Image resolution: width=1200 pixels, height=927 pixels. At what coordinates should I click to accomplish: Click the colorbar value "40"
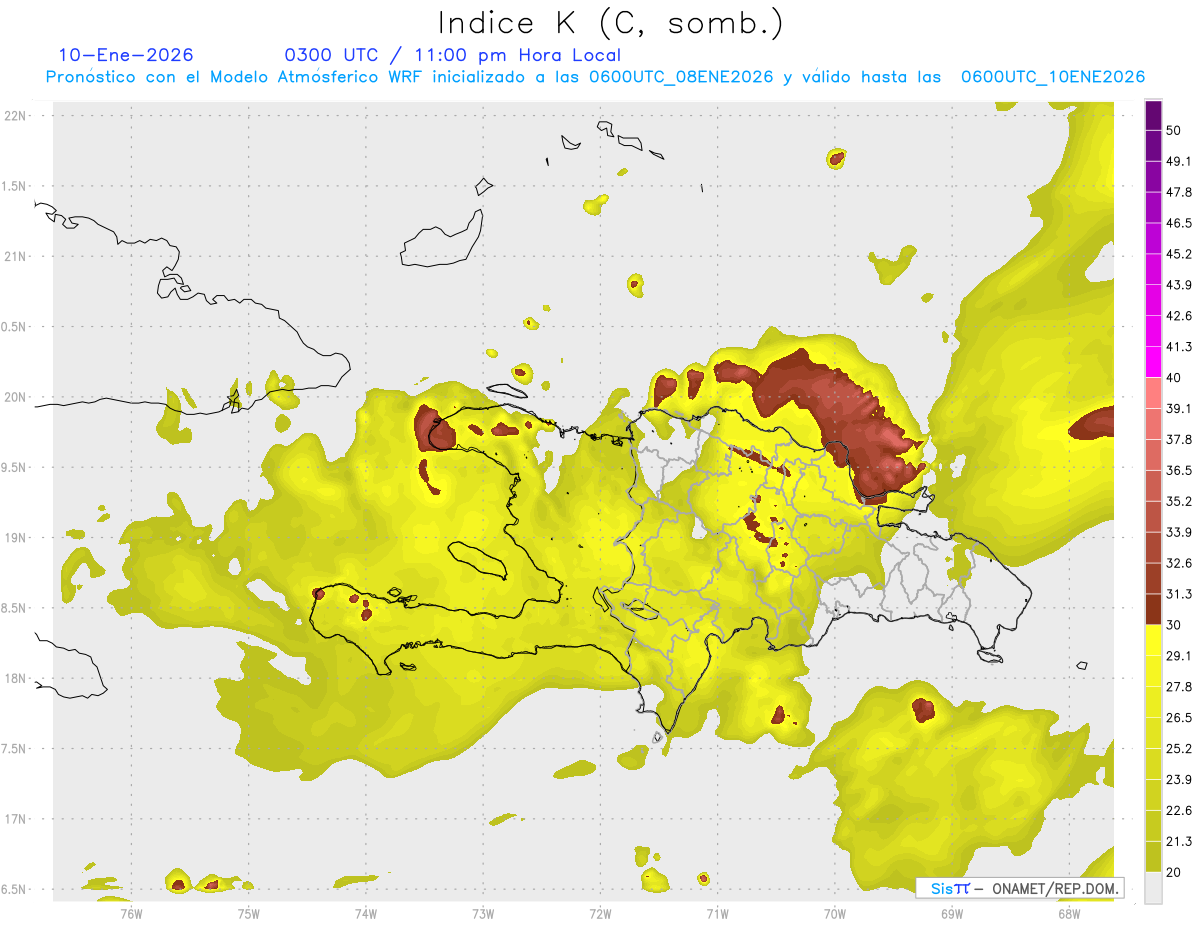[1174, 378]
